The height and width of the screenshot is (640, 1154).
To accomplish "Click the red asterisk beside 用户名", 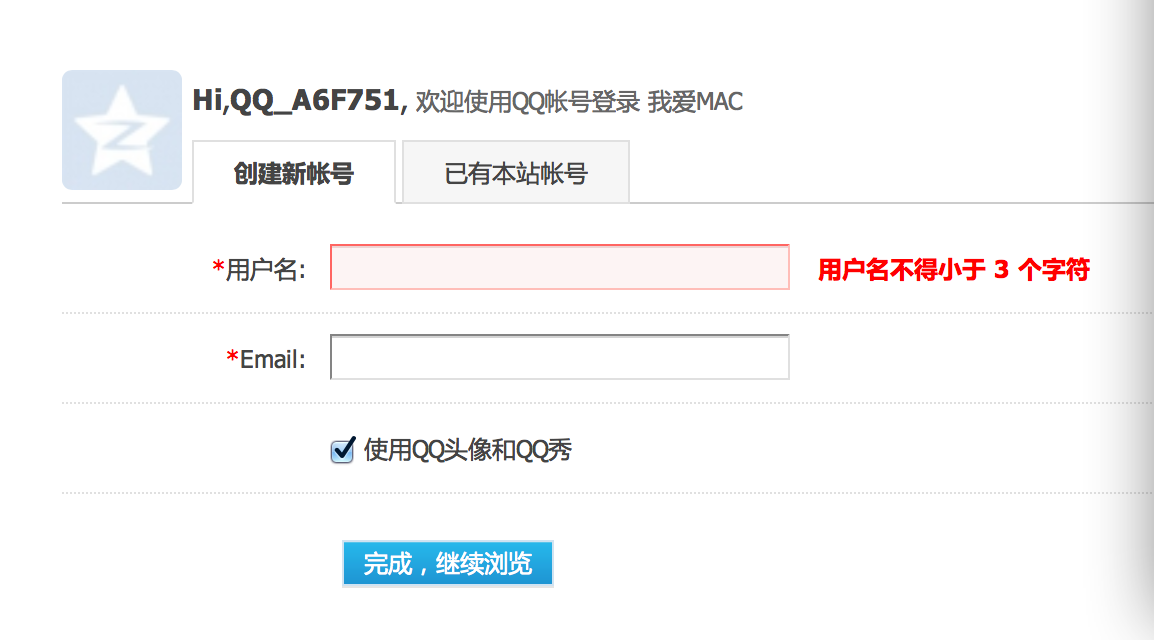I will (218, 268).
